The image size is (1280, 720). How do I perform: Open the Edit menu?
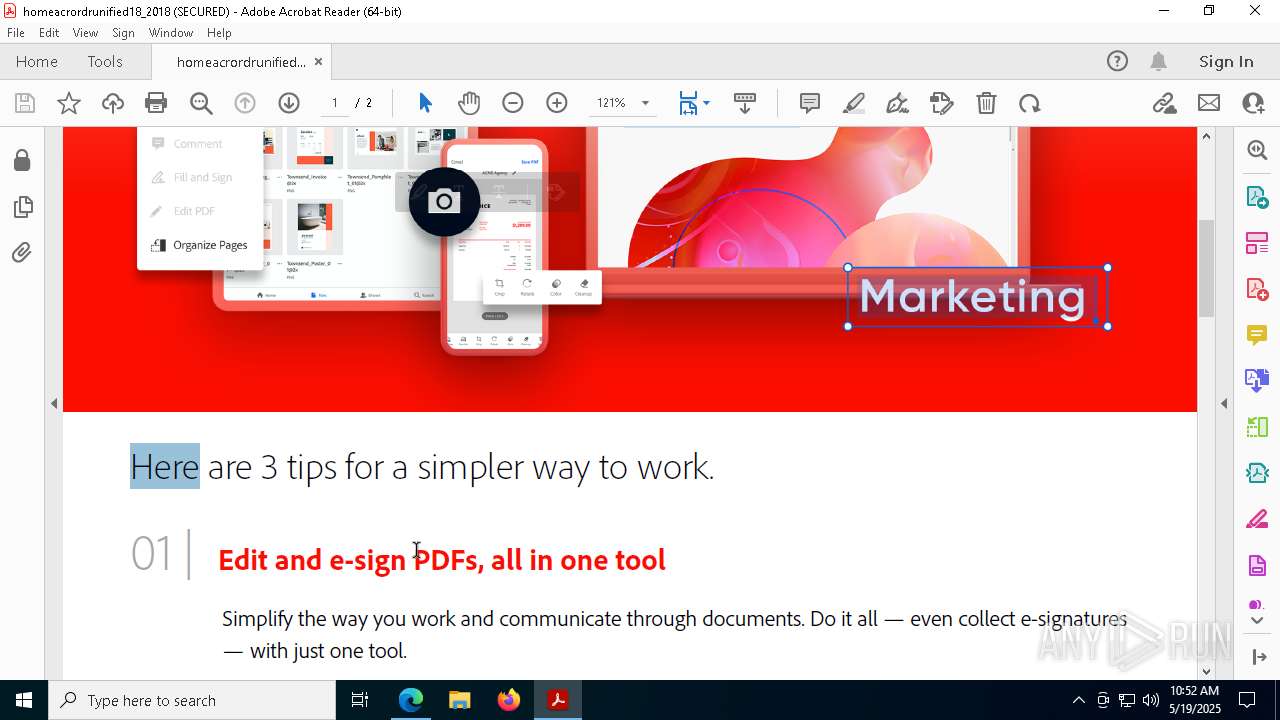point(49,33)
